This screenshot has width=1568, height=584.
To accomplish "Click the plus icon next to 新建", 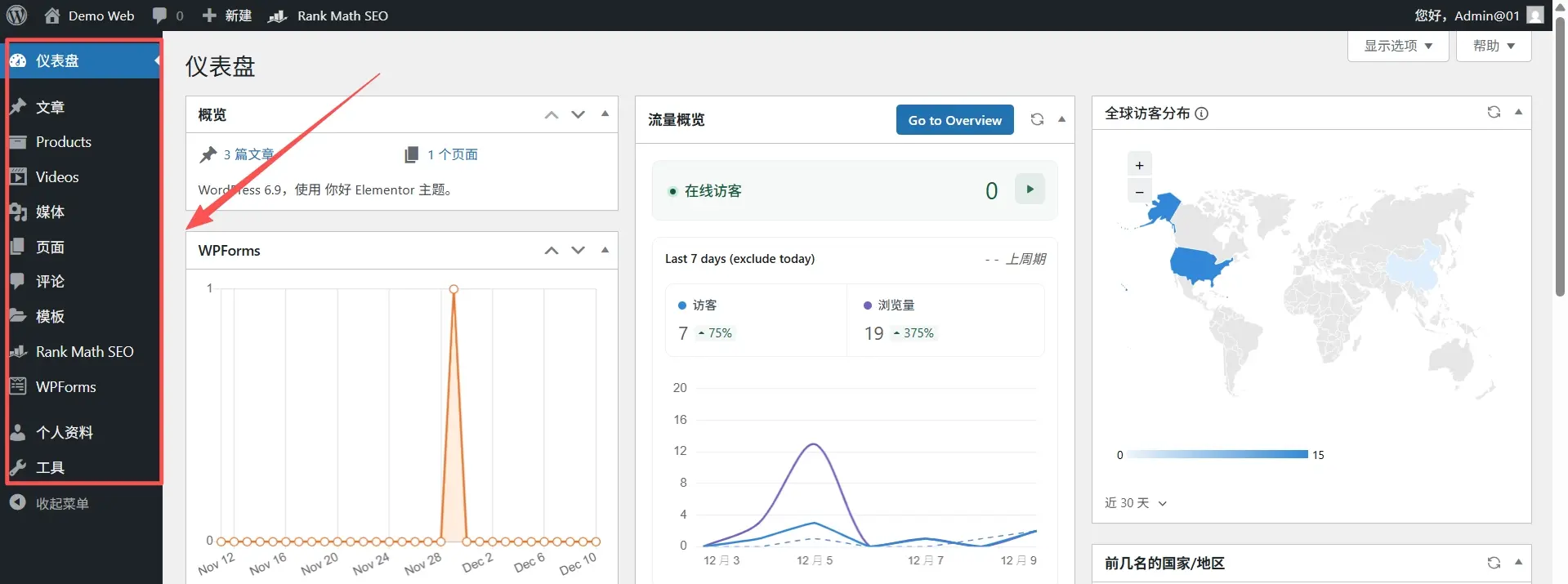I will (x=209, y=16).
